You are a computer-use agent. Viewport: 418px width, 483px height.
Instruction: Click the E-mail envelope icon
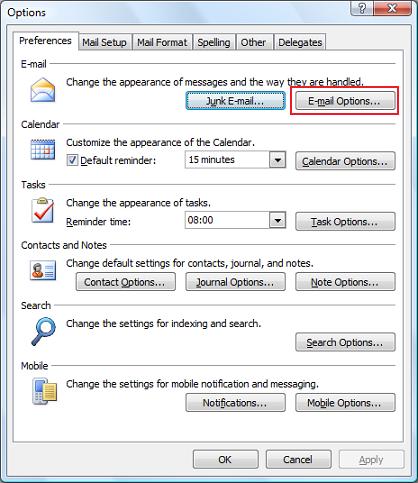click(43, 90)
